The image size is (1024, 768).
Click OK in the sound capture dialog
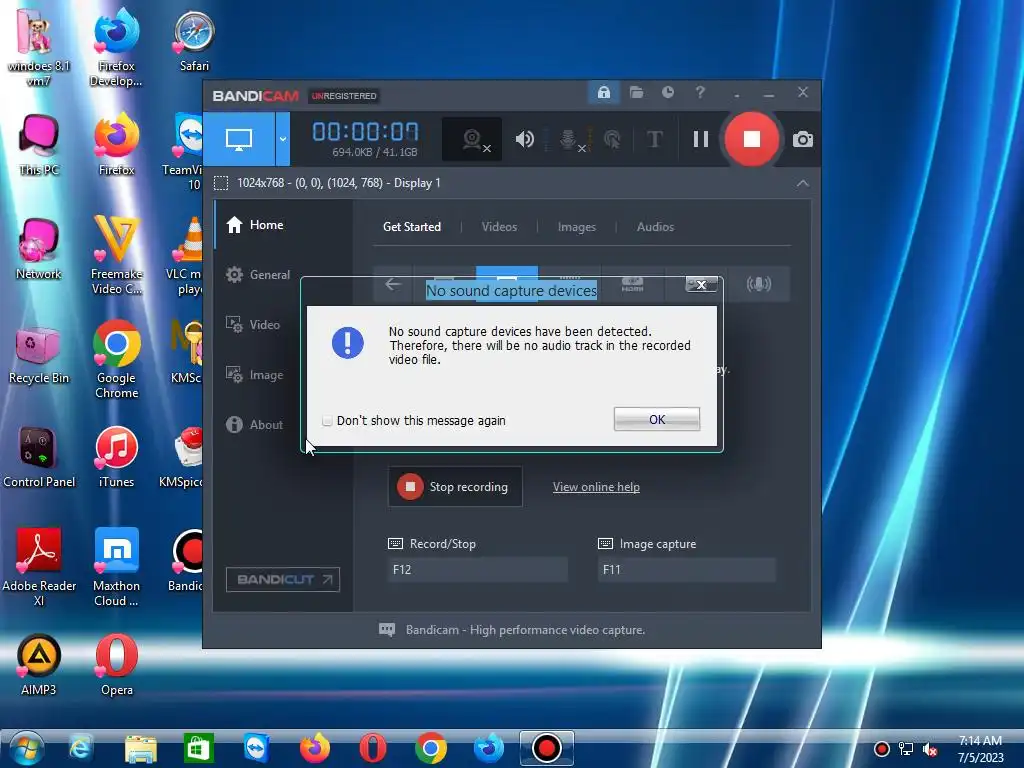click(x=657, y=419)
